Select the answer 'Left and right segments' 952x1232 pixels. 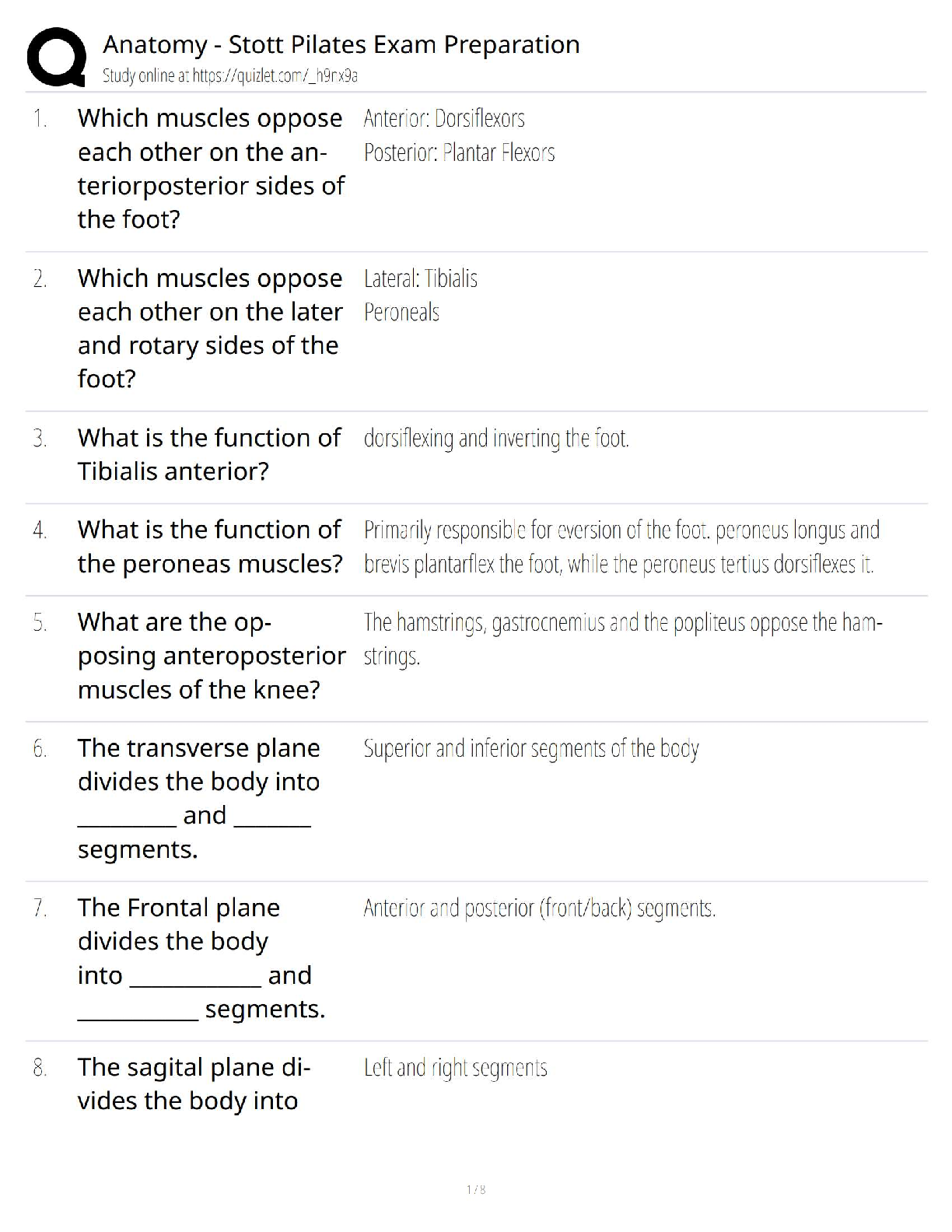point(455,1068)
